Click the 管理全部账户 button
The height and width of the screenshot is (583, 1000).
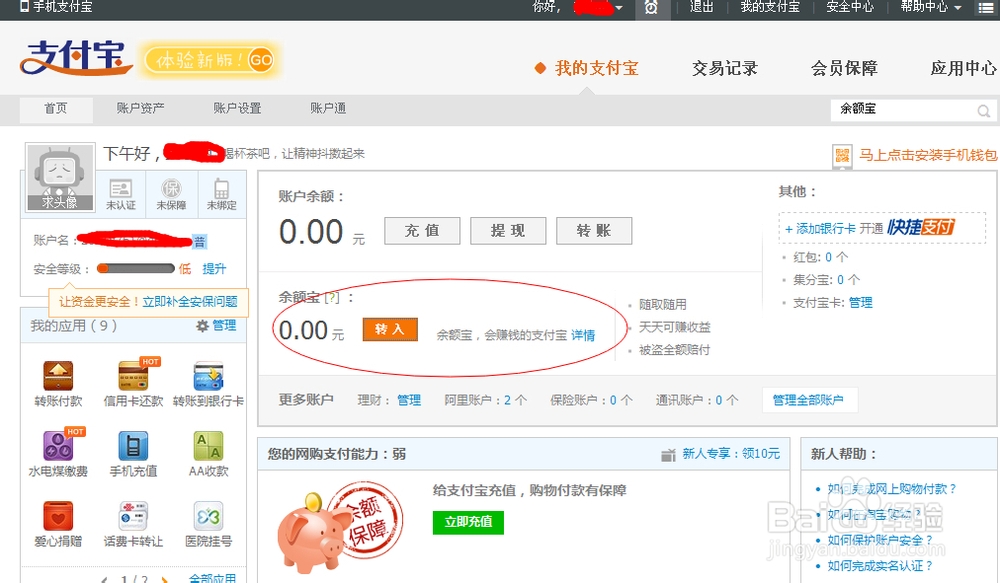click(809, 400)
